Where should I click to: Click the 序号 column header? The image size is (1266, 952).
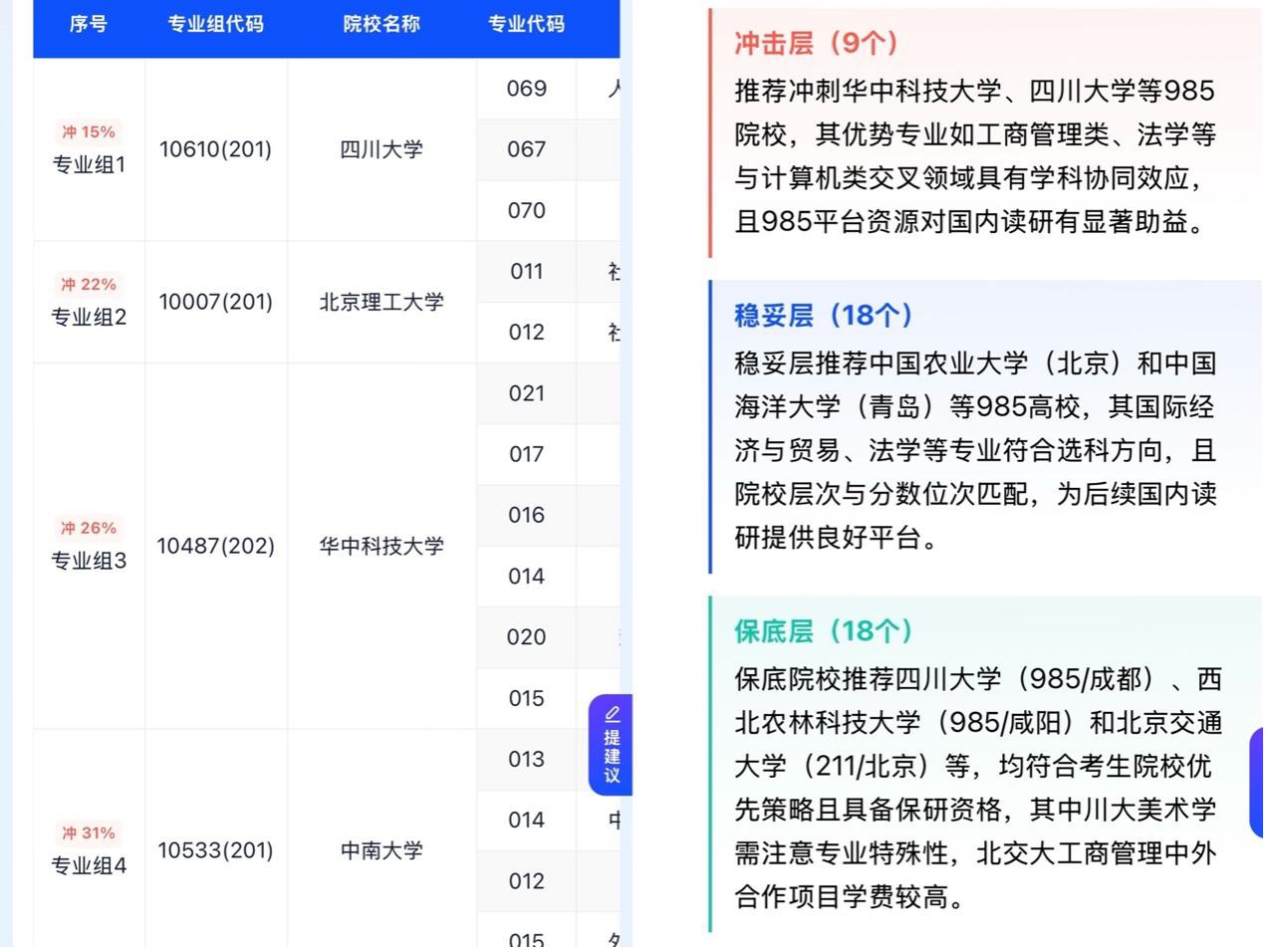(89, 23)
